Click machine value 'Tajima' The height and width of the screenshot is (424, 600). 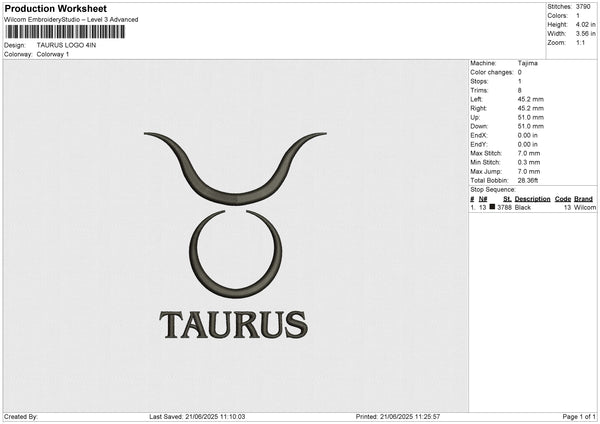point(527,63)
